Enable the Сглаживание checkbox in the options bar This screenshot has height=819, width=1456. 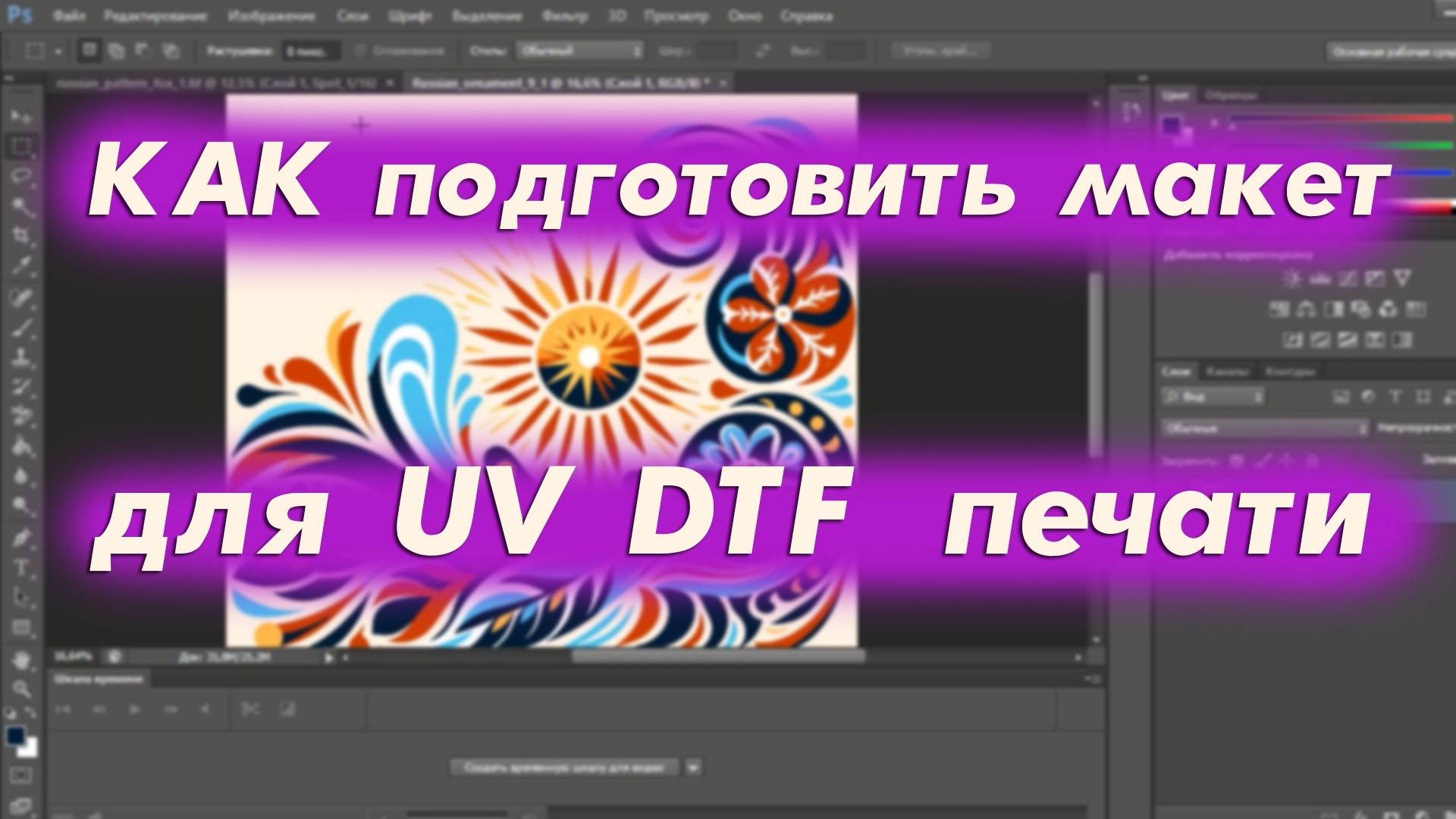(x=361, y=51)
